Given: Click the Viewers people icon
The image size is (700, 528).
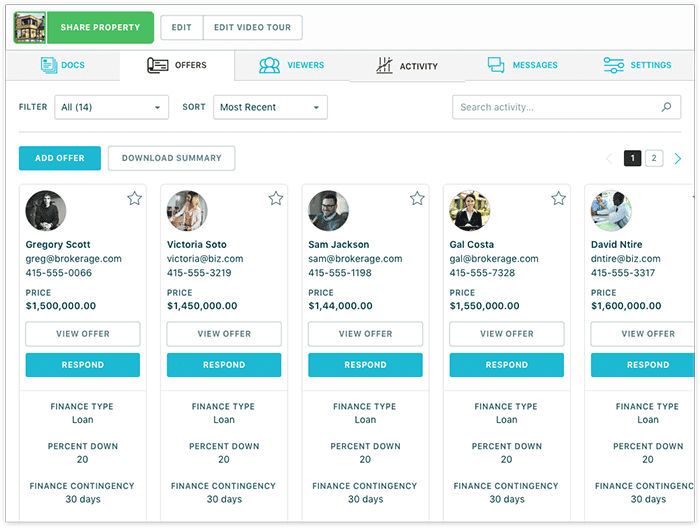Looking at the screenshot, I should [269, 66].
